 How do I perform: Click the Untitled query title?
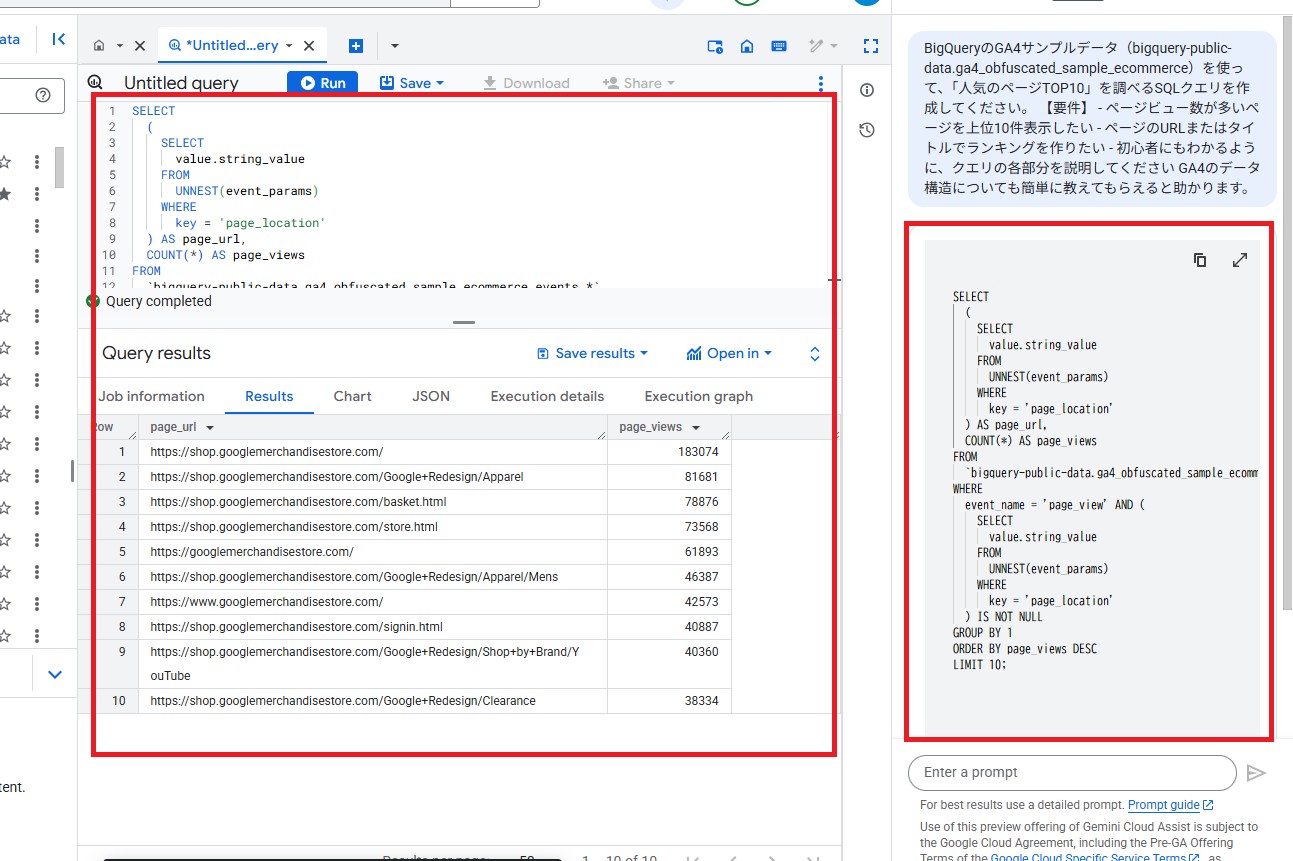181,83
